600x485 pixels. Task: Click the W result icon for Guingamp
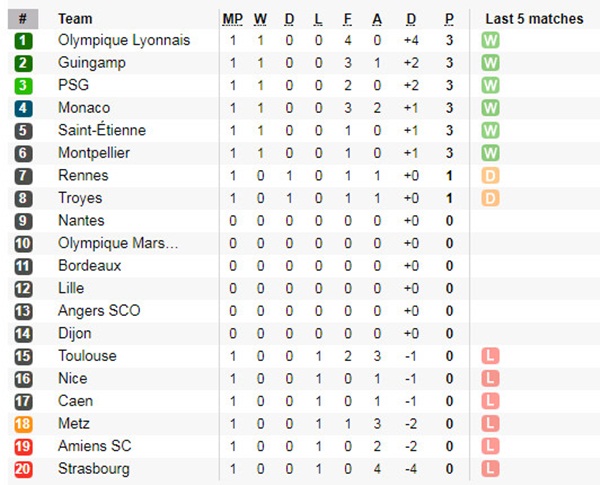point(490,63)
